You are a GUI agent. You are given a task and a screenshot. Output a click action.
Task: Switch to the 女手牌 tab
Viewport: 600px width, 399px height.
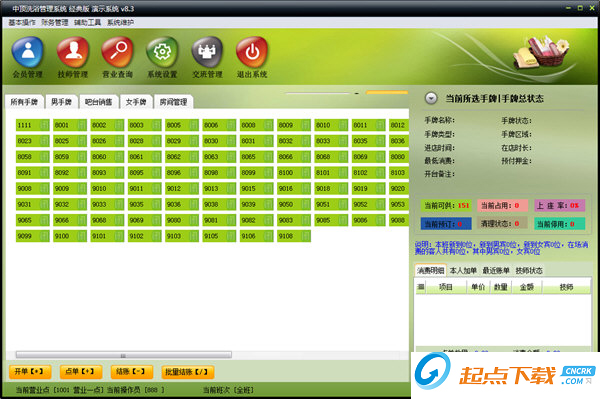click(136, 102)
